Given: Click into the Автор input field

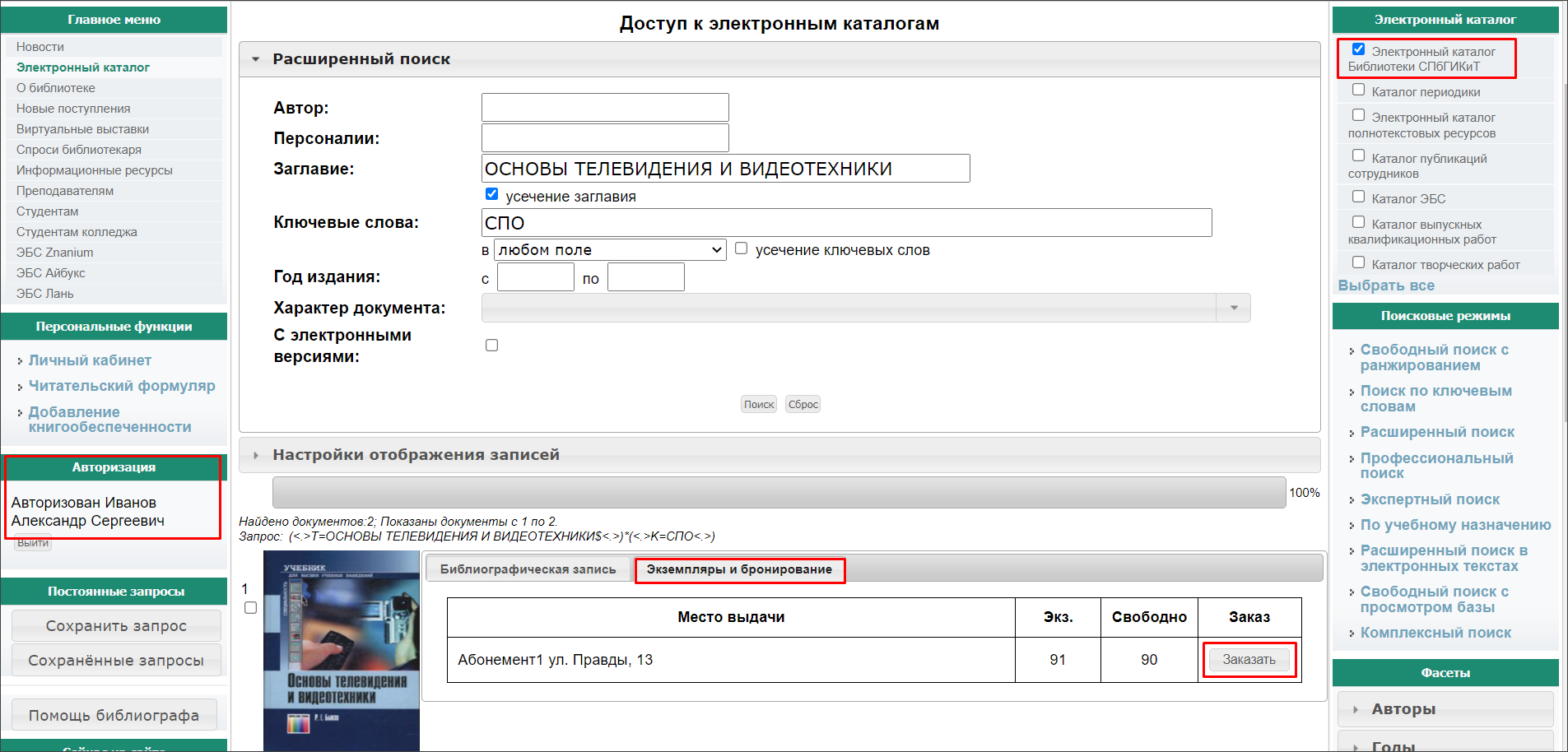Looking at the screenshot, I should [605, 108].
